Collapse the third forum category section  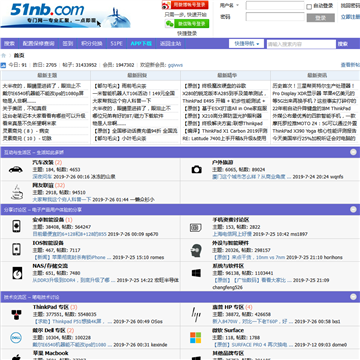point(353,296)
